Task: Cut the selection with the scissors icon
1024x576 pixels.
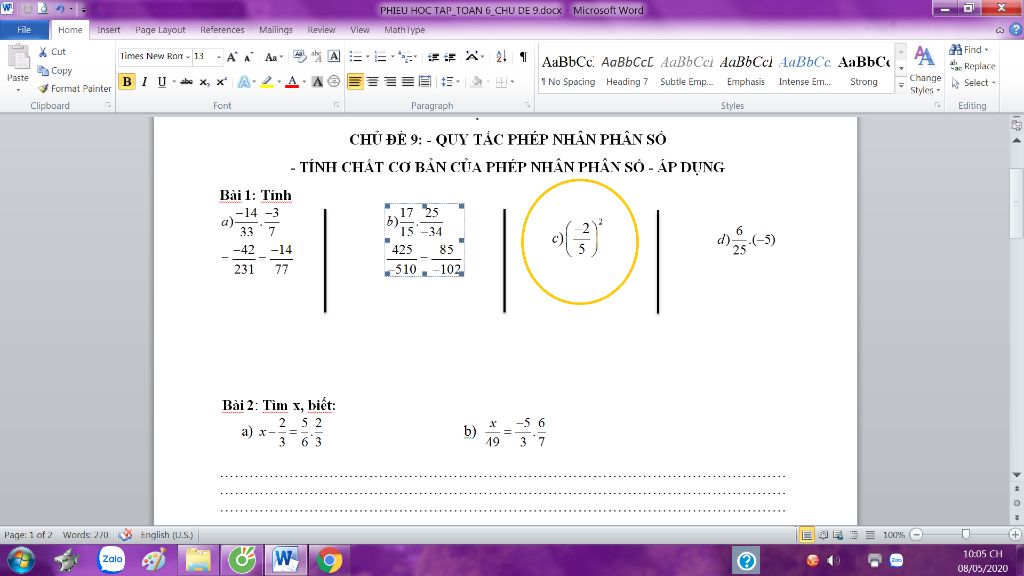Action: point(43,52)
